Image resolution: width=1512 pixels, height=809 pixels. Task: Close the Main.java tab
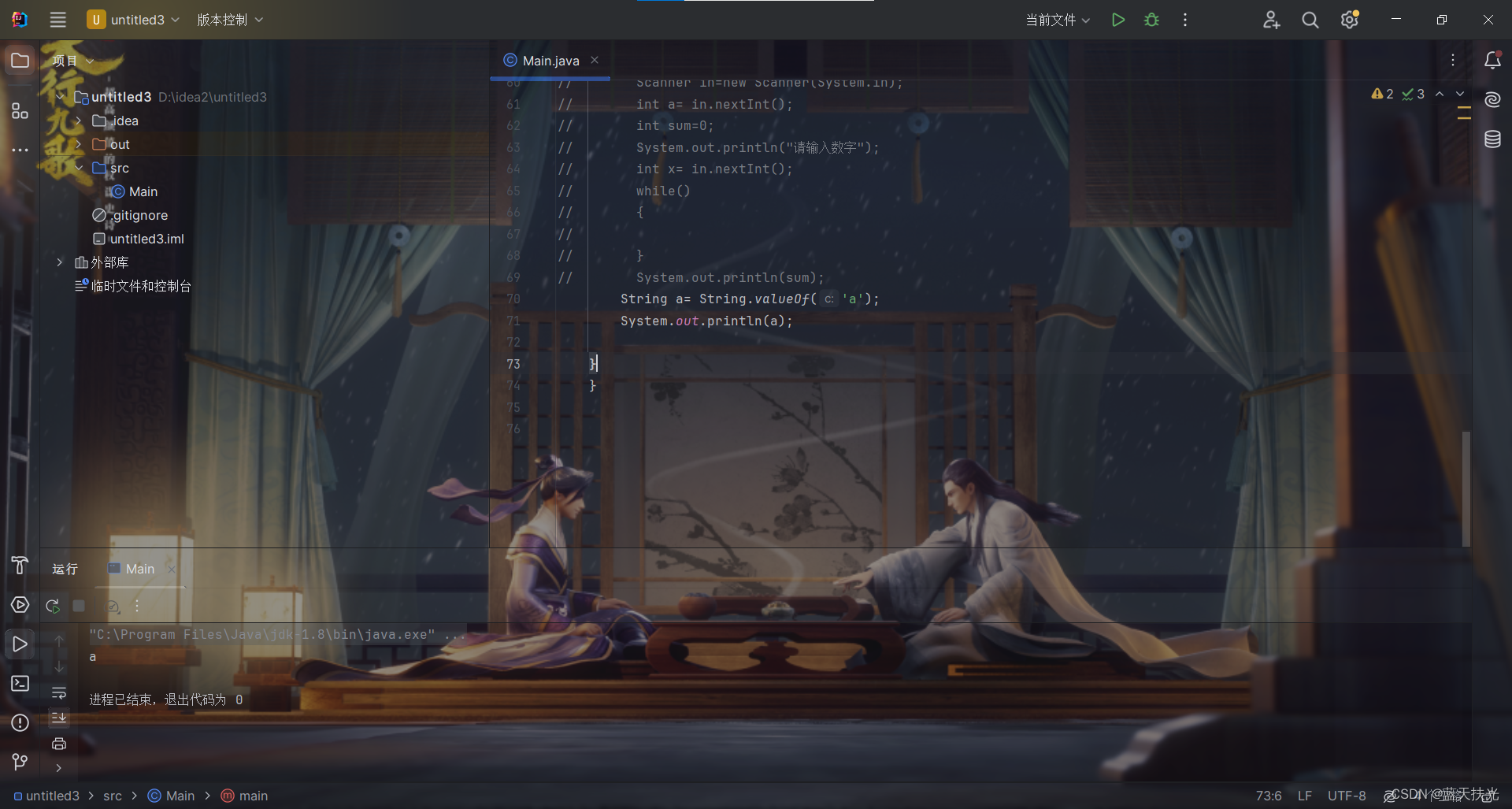pyautogui.click(x=595, y=60)
